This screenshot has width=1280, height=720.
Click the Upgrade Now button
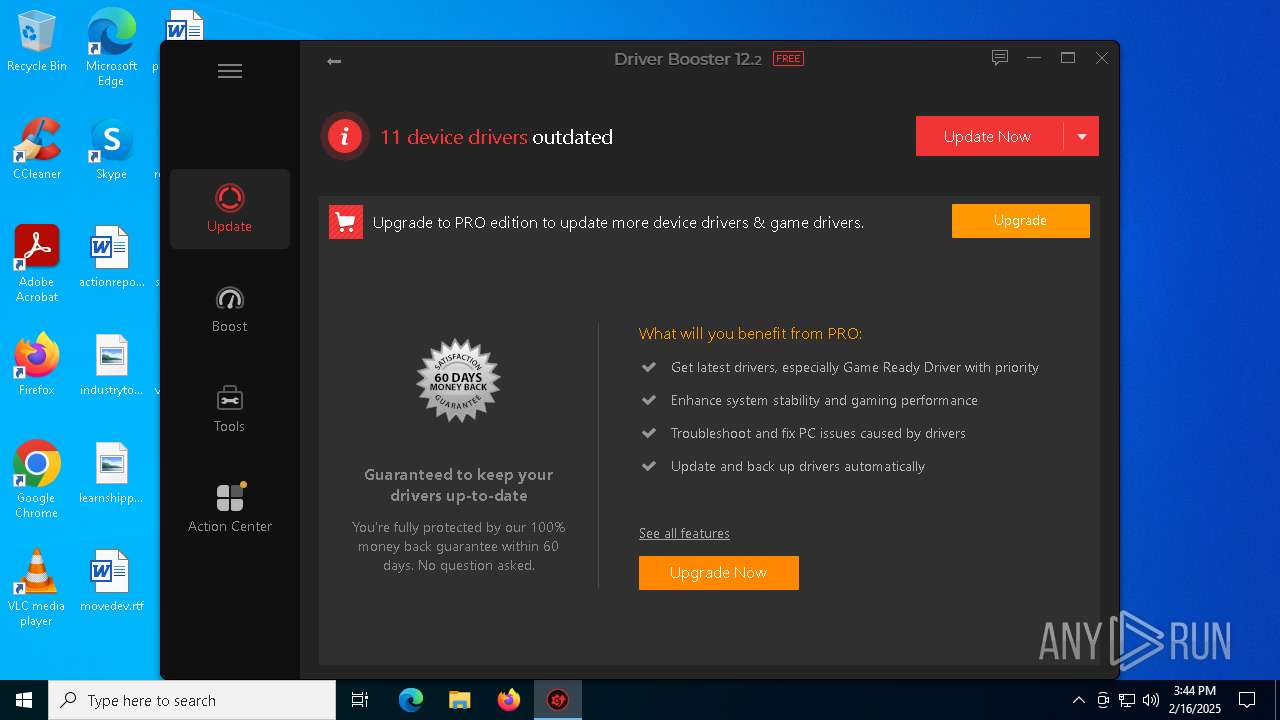pos(718,573)
